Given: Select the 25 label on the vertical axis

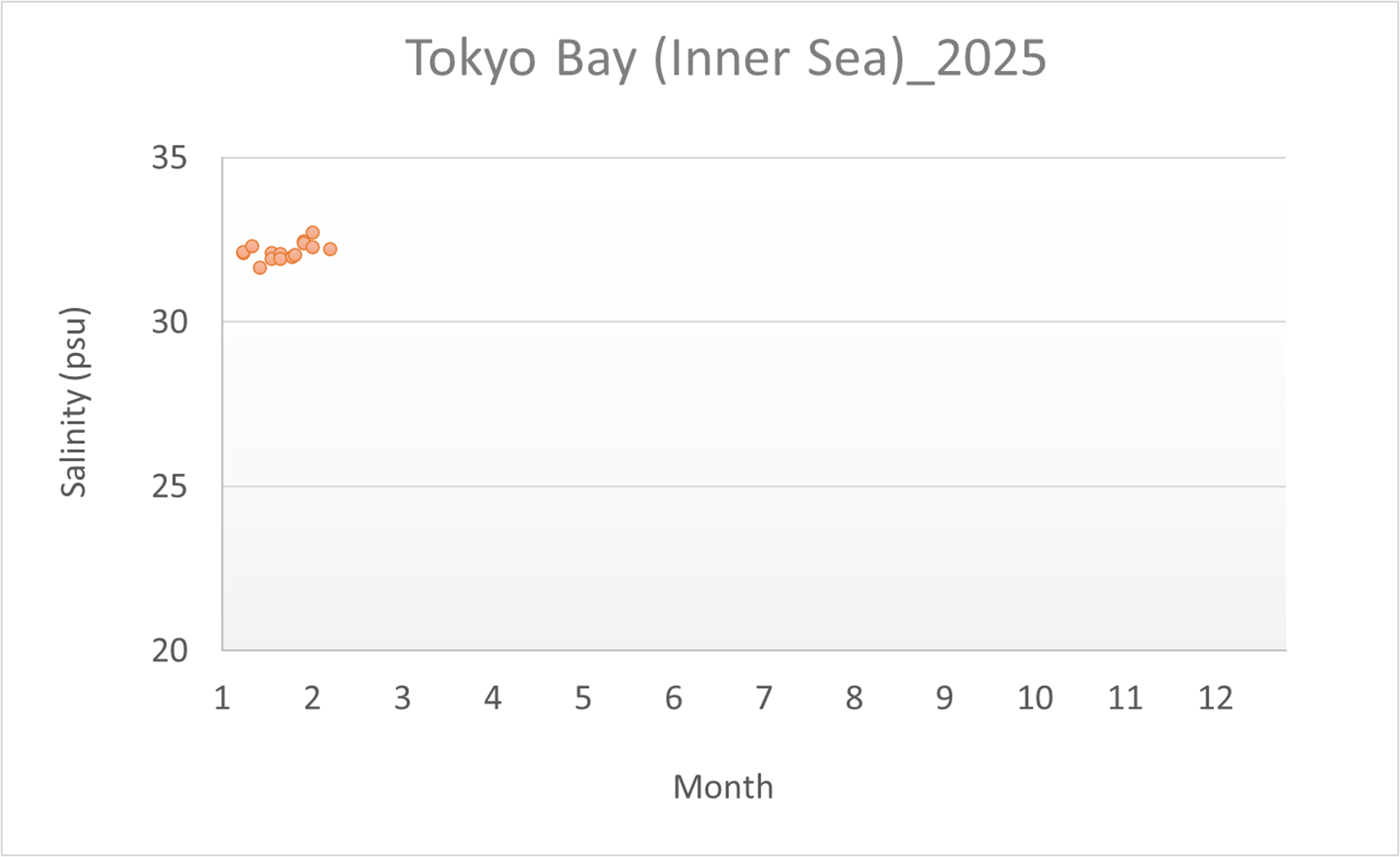Looking at the screenshot, I should (x=169, y=486).
